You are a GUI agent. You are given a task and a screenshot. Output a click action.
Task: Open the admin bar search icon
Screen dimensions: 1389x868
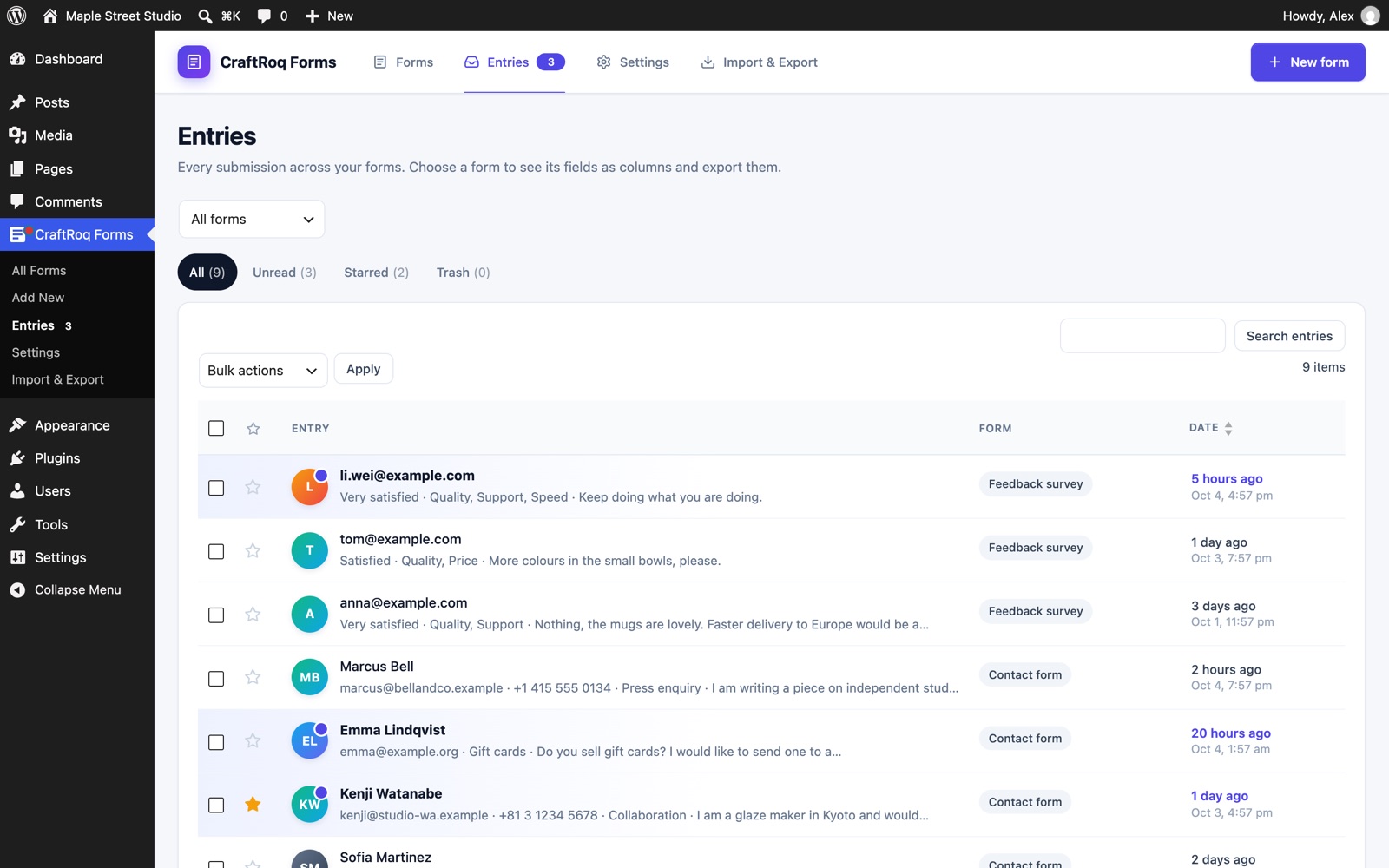tap(205, 16)
